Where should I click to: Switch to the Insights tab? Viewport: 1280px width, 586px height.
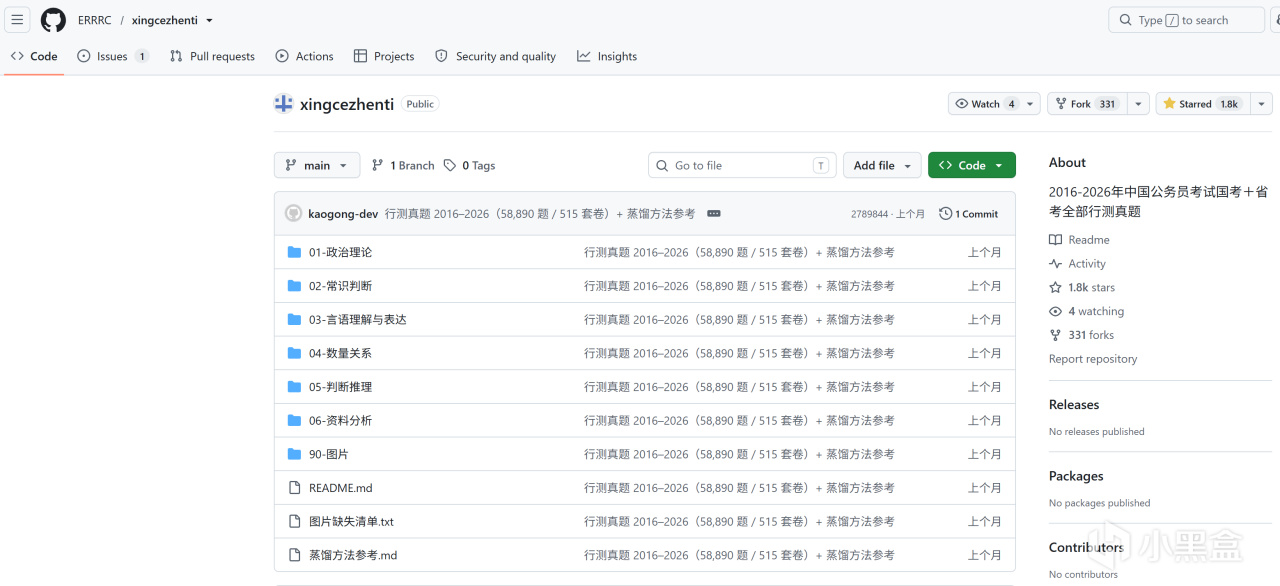pos(607,56)
